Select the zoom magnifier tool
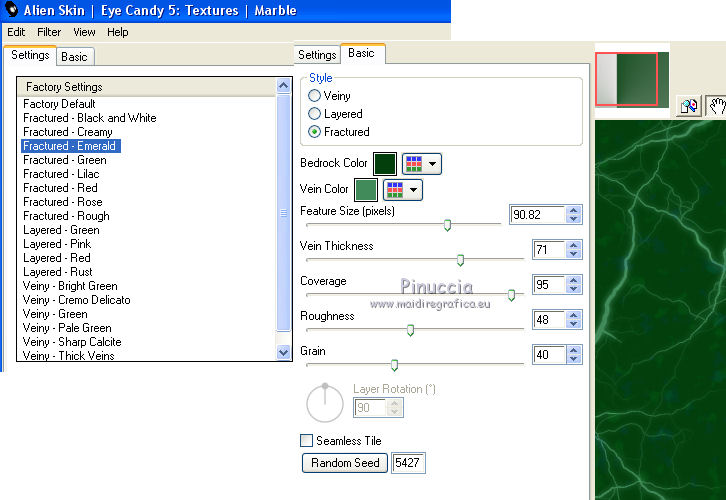This screenshot has width=726, height=500. 688,106
